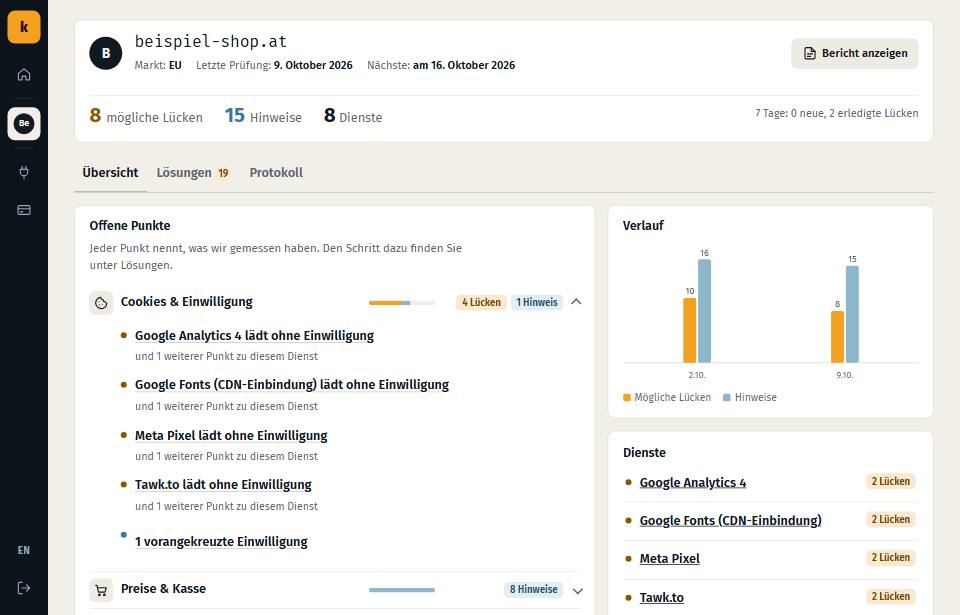Click the Bericht anzeigen button
The height and width of the screenshot is (615, 960).
(x=855, y=53)
